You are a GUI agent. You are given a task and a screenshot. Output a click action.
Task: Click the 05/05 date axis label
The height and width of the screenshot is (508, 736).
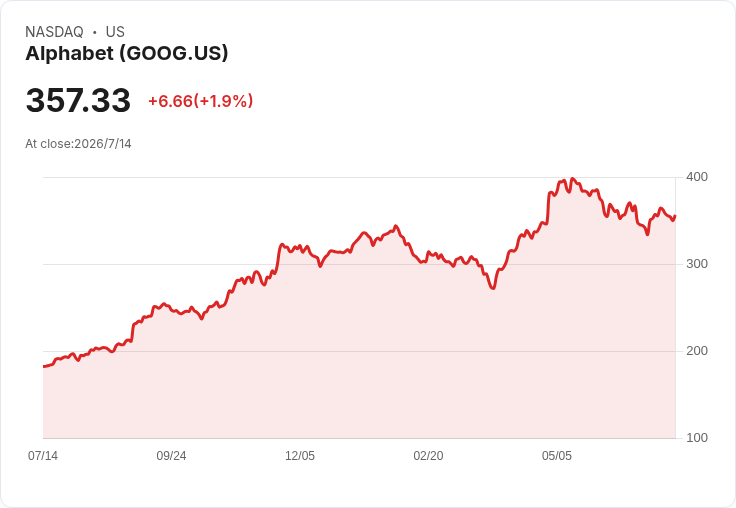pyautogui.click(x=557, y=456)
